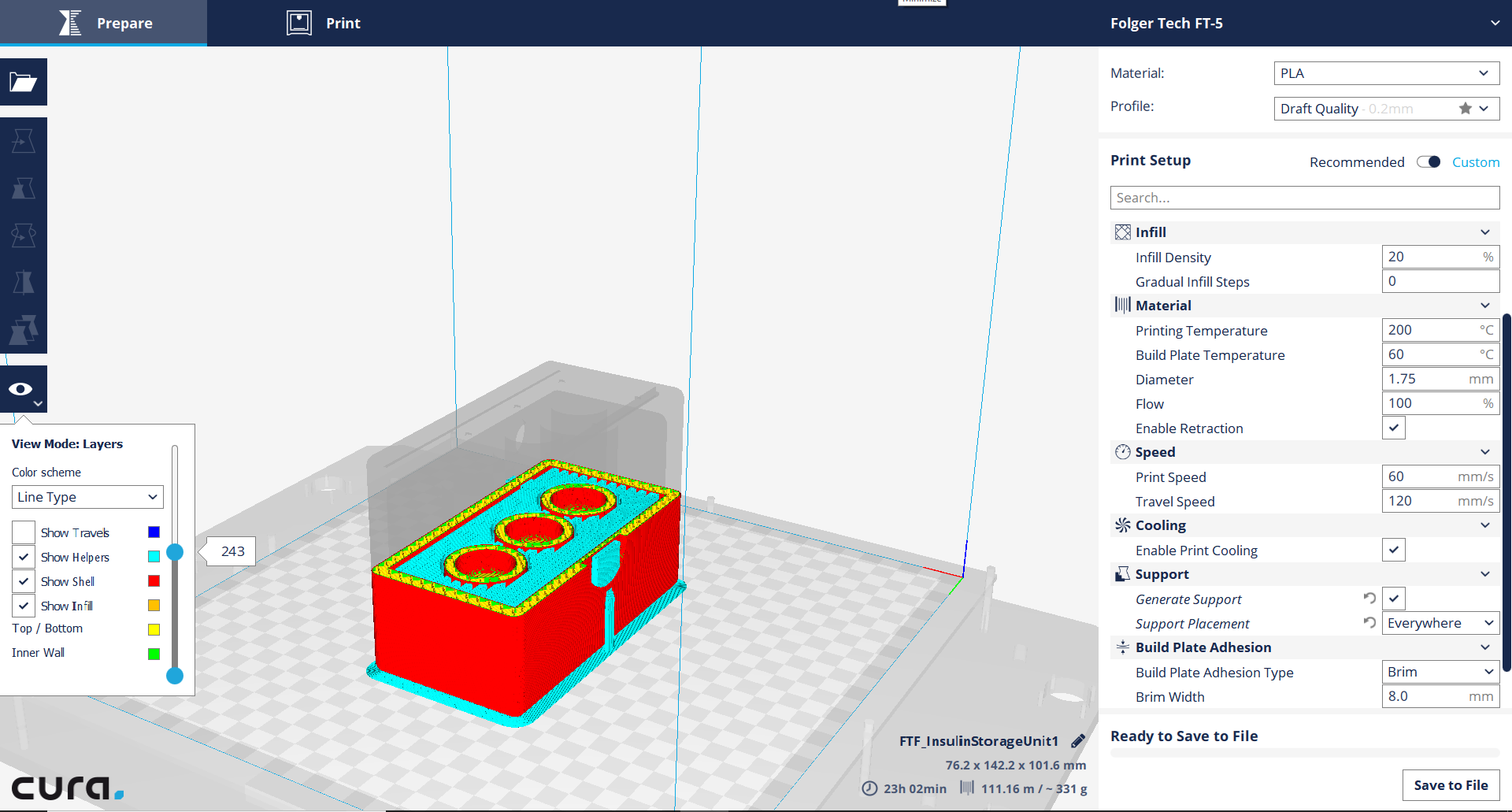Image resolution: width=1512 pixels, height=812 pixels.
Task: Reset Generate Support with the revert arrow
Action: pos(1369,599)
